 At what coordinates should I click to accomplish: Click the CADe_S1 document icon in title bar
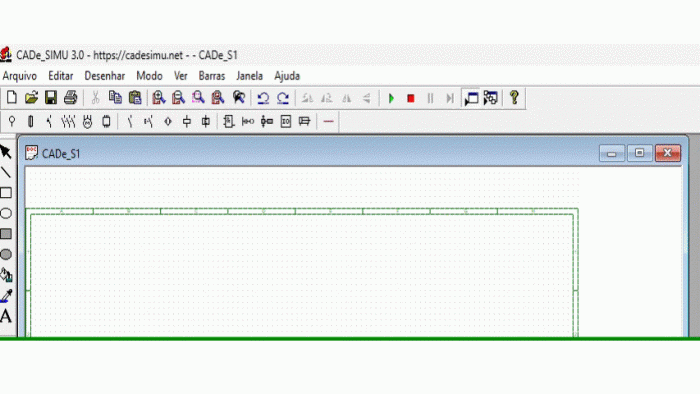click(x=31, y=153)
